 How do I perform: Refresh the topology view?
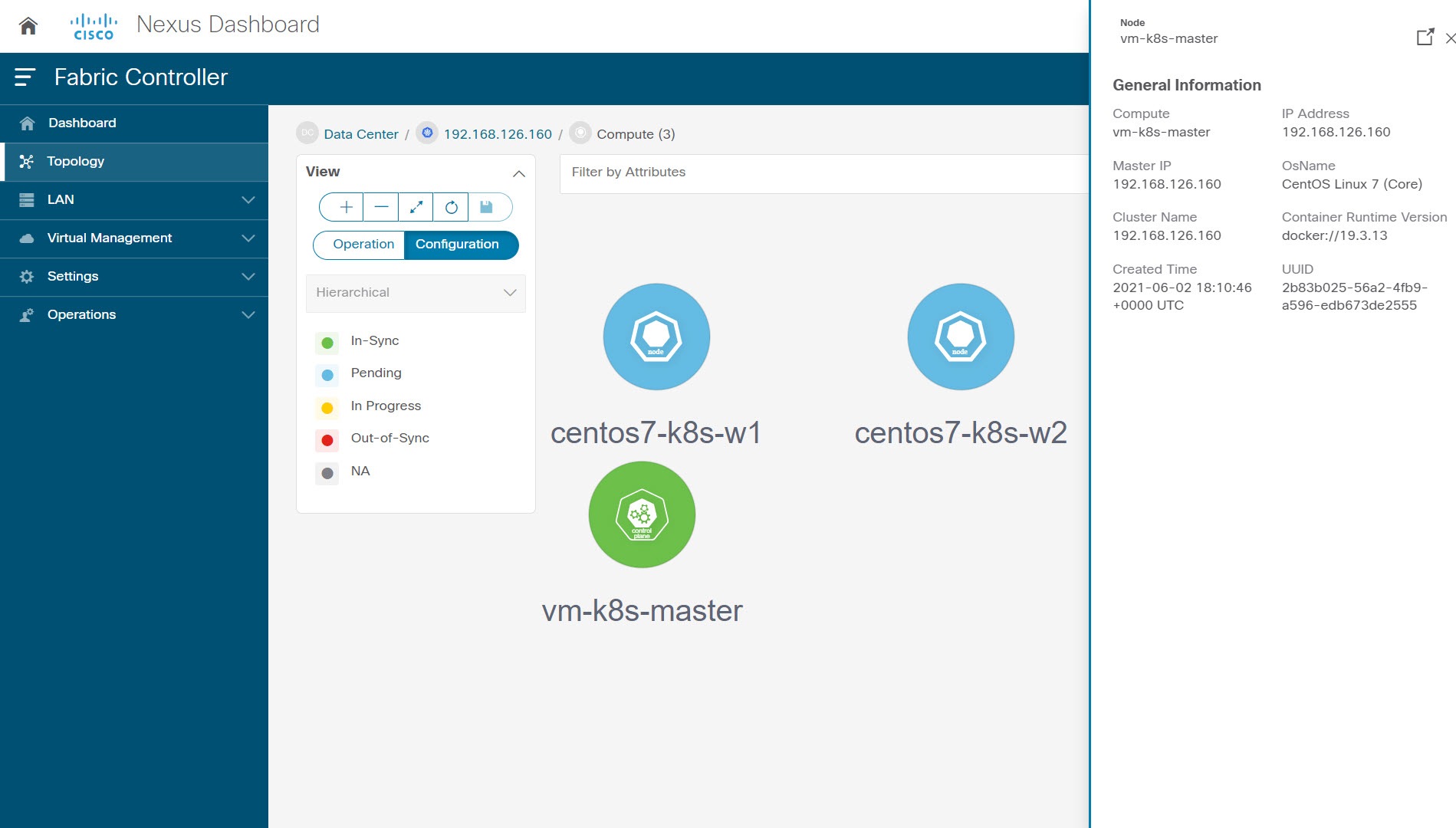click(451, 207)
